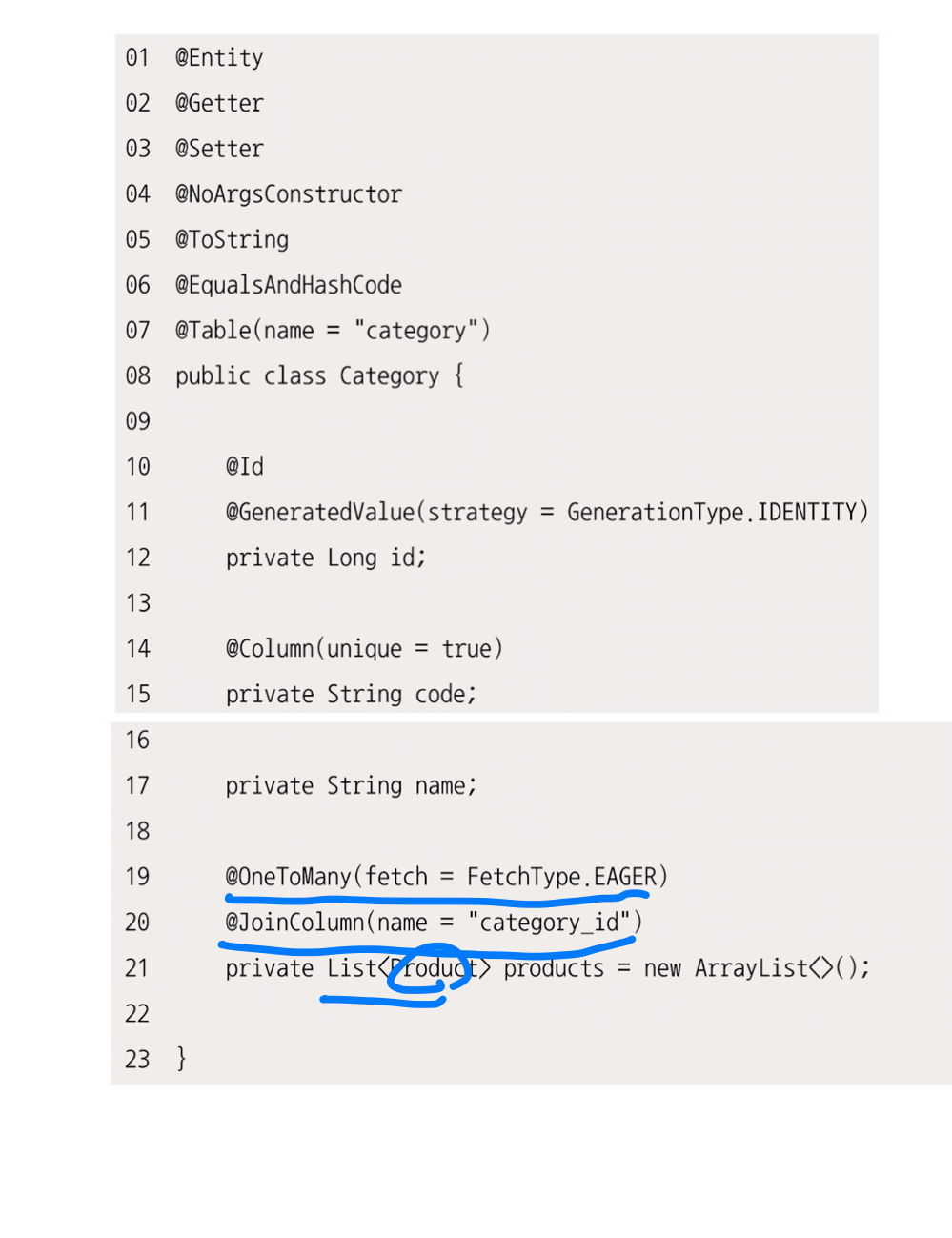Click the private Long id field
The image size is (952, 1238).
326,558
